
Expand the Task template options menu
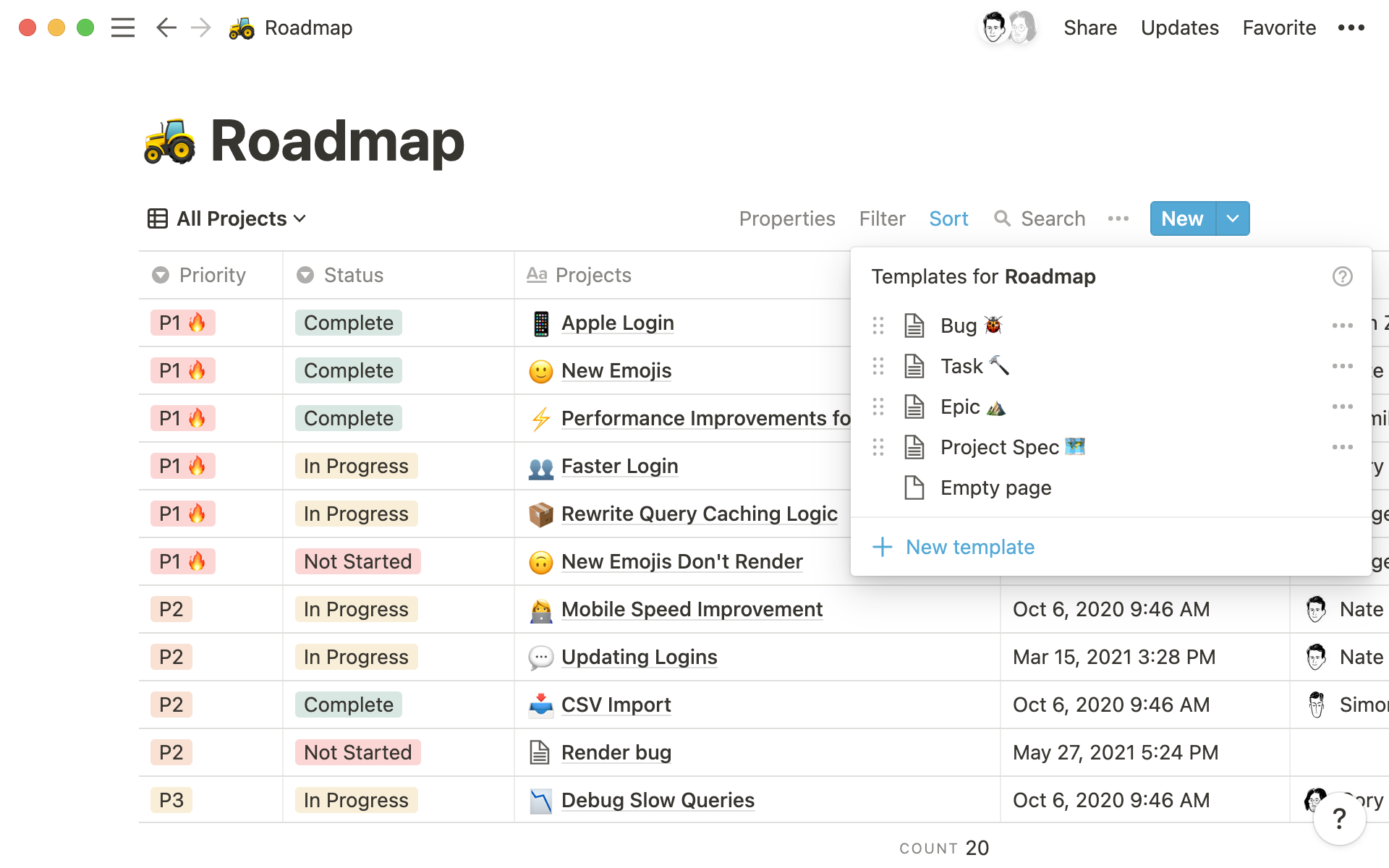(1344, 365)
